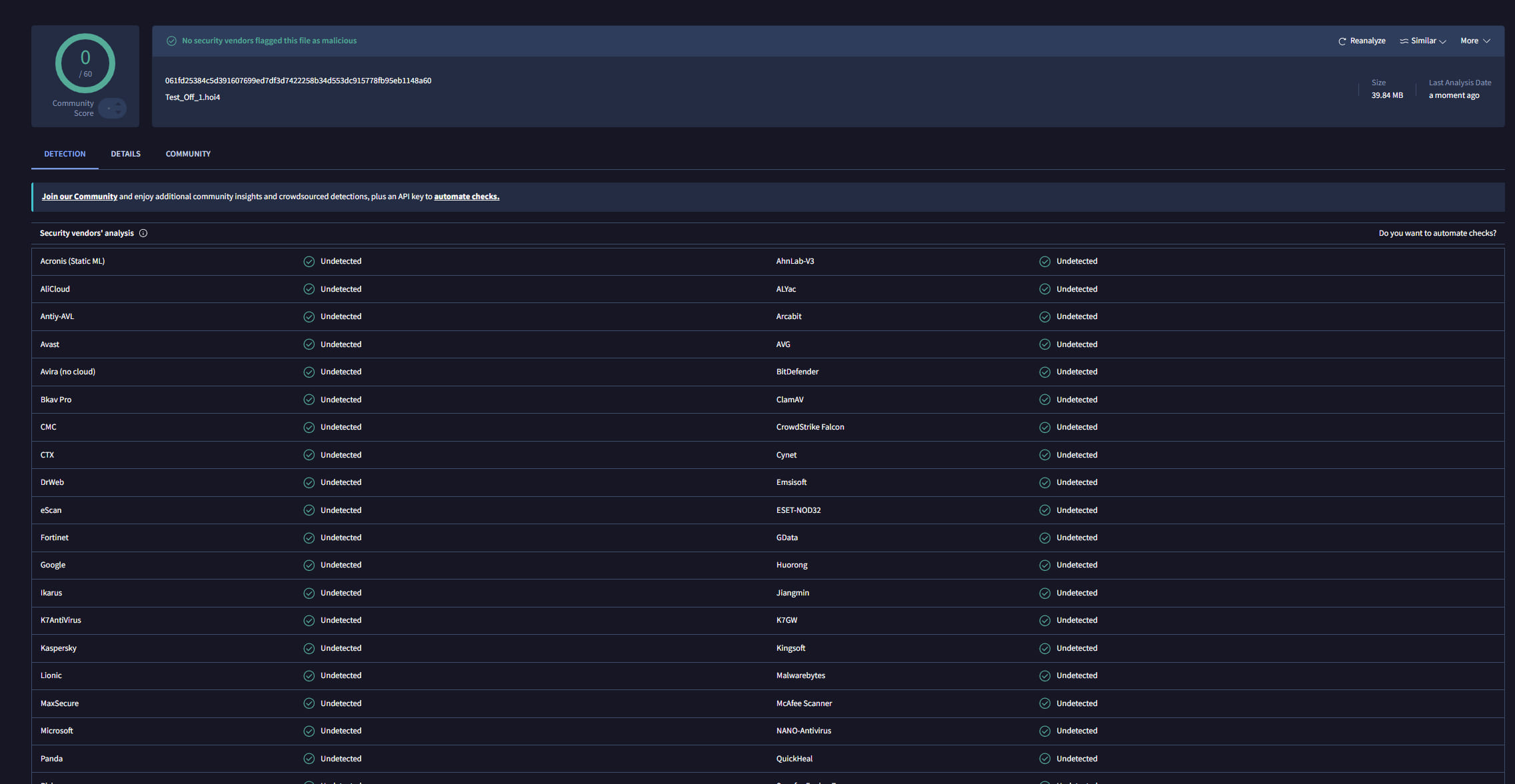1515x784 pixels.
Task: Click the 39.84 MB size value
Action: pos(1387,95)
